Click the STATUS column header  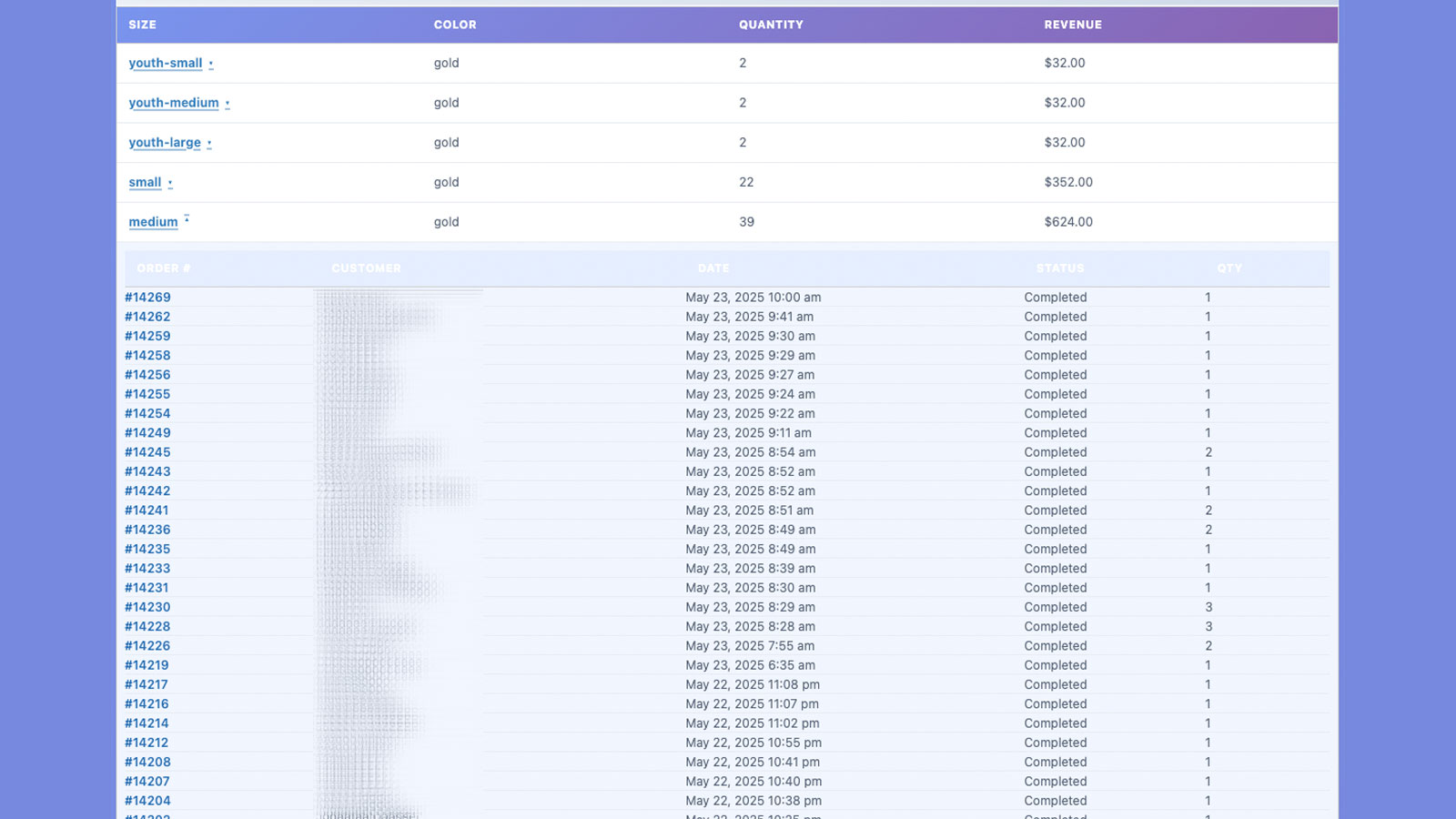pyautogui.click(x=1059, y=268)
